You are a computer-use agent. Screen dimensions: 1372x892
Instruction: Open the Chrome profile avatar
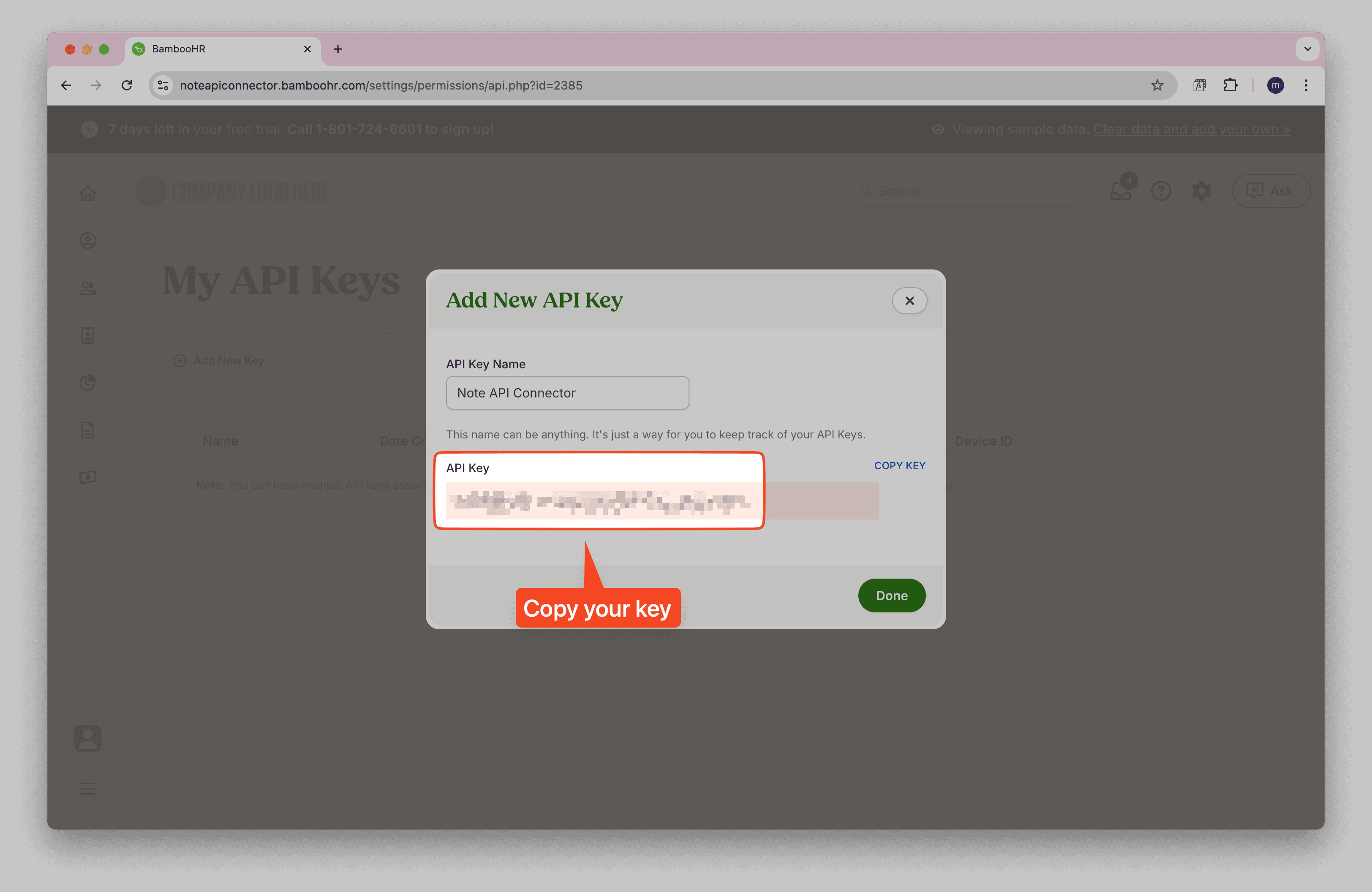[1275, 85]
